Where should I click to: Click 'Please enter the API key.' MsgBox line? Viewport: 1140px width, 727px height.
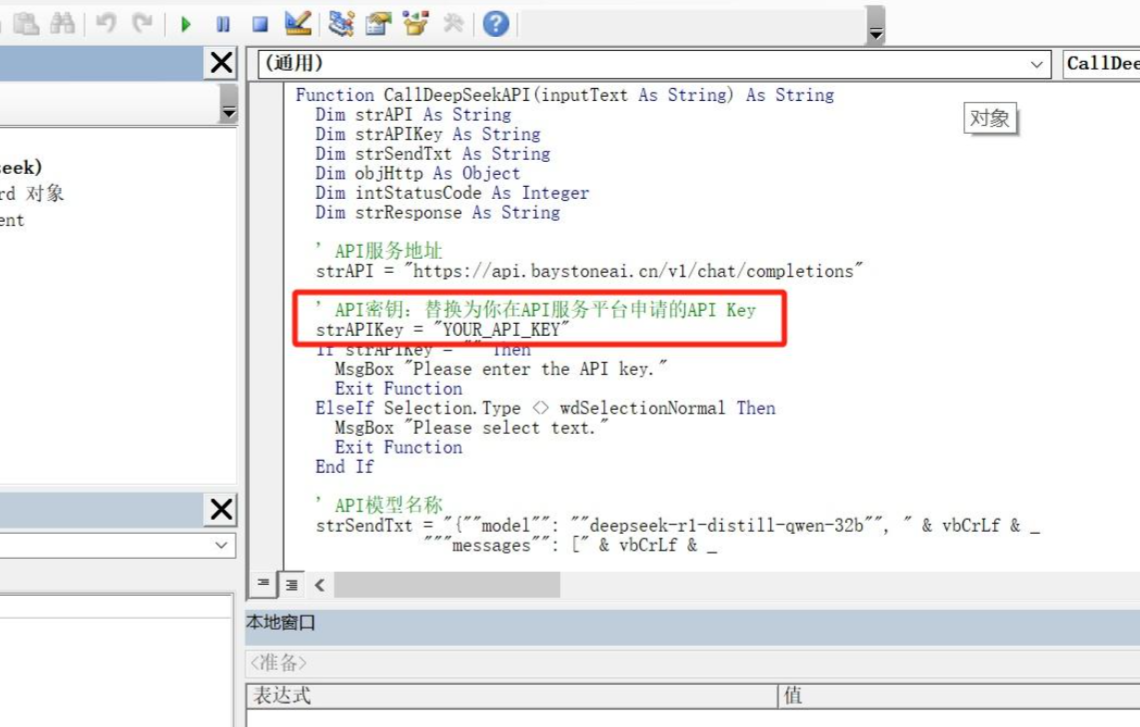click(x=501, y=369)
